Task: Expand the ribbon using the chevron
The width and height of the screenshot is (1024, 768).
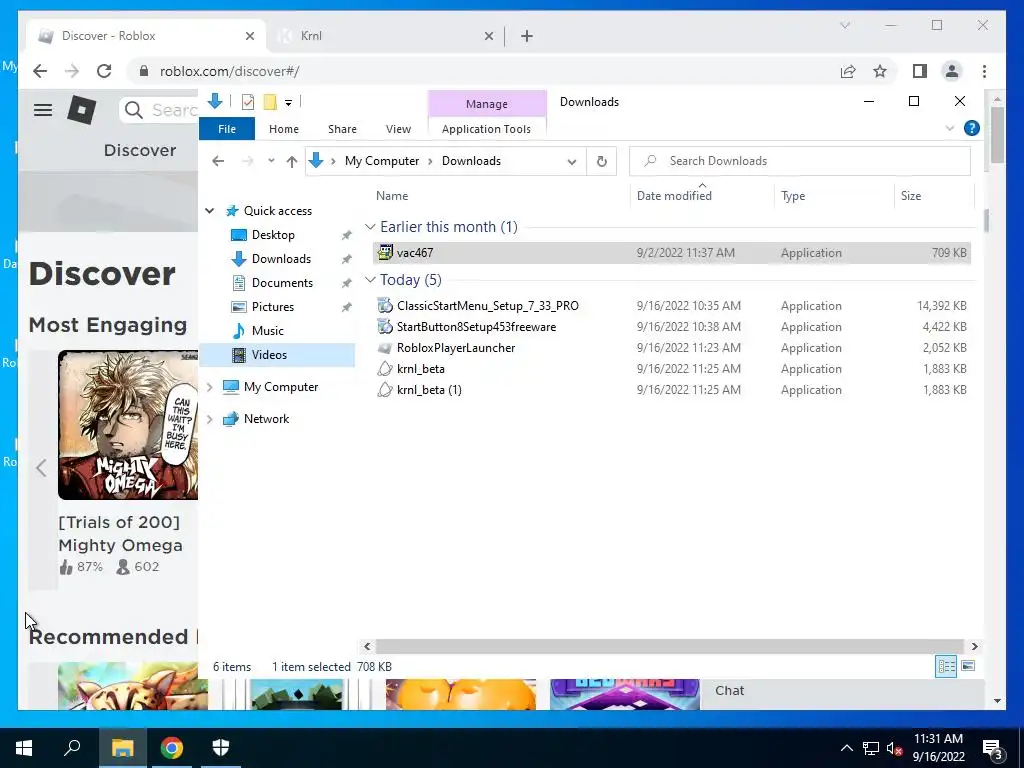Action: pos(950,129)
